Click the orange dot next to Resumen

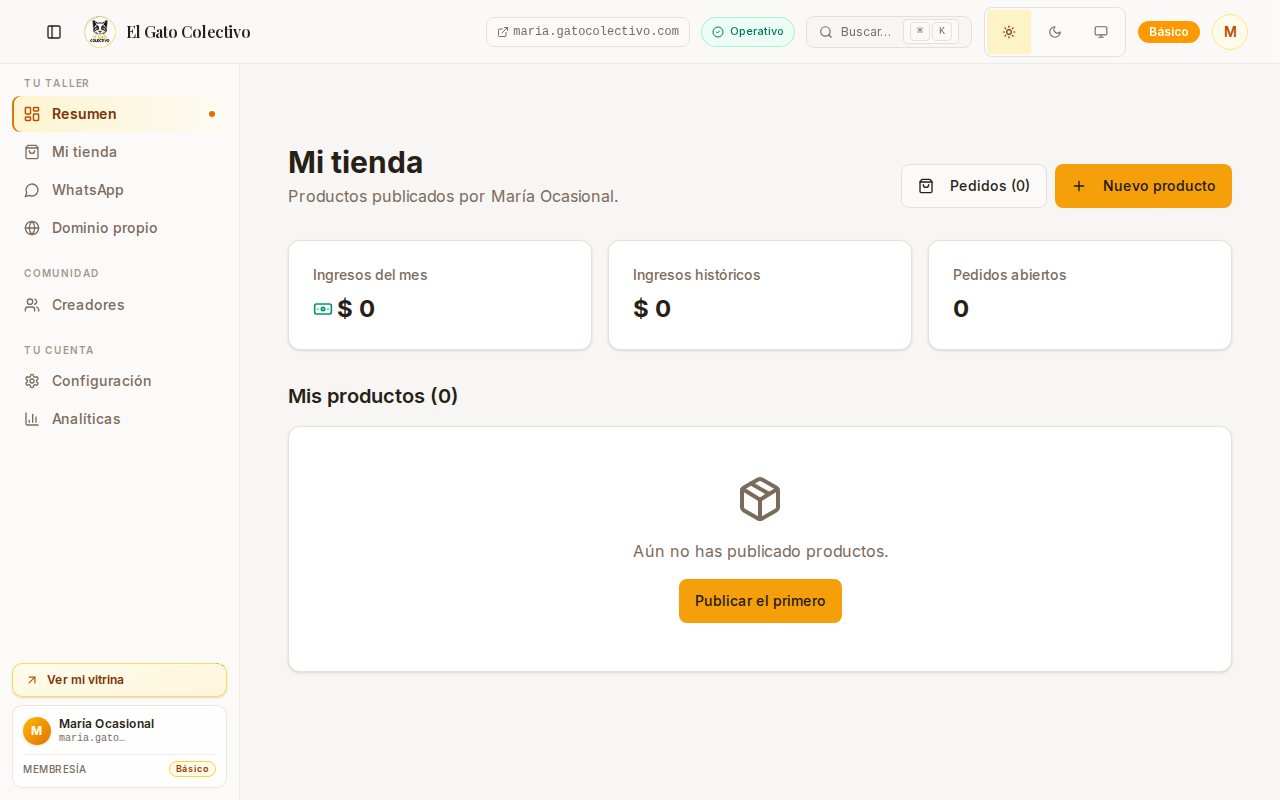[x=212, y=114]
